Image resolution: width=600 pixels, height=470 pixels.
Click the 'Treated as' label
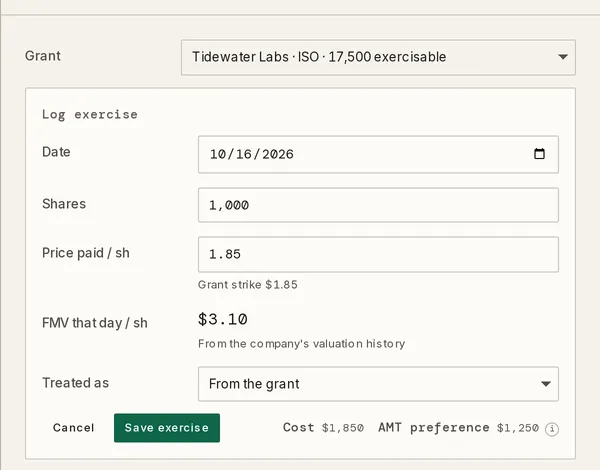tap(75, 383)
